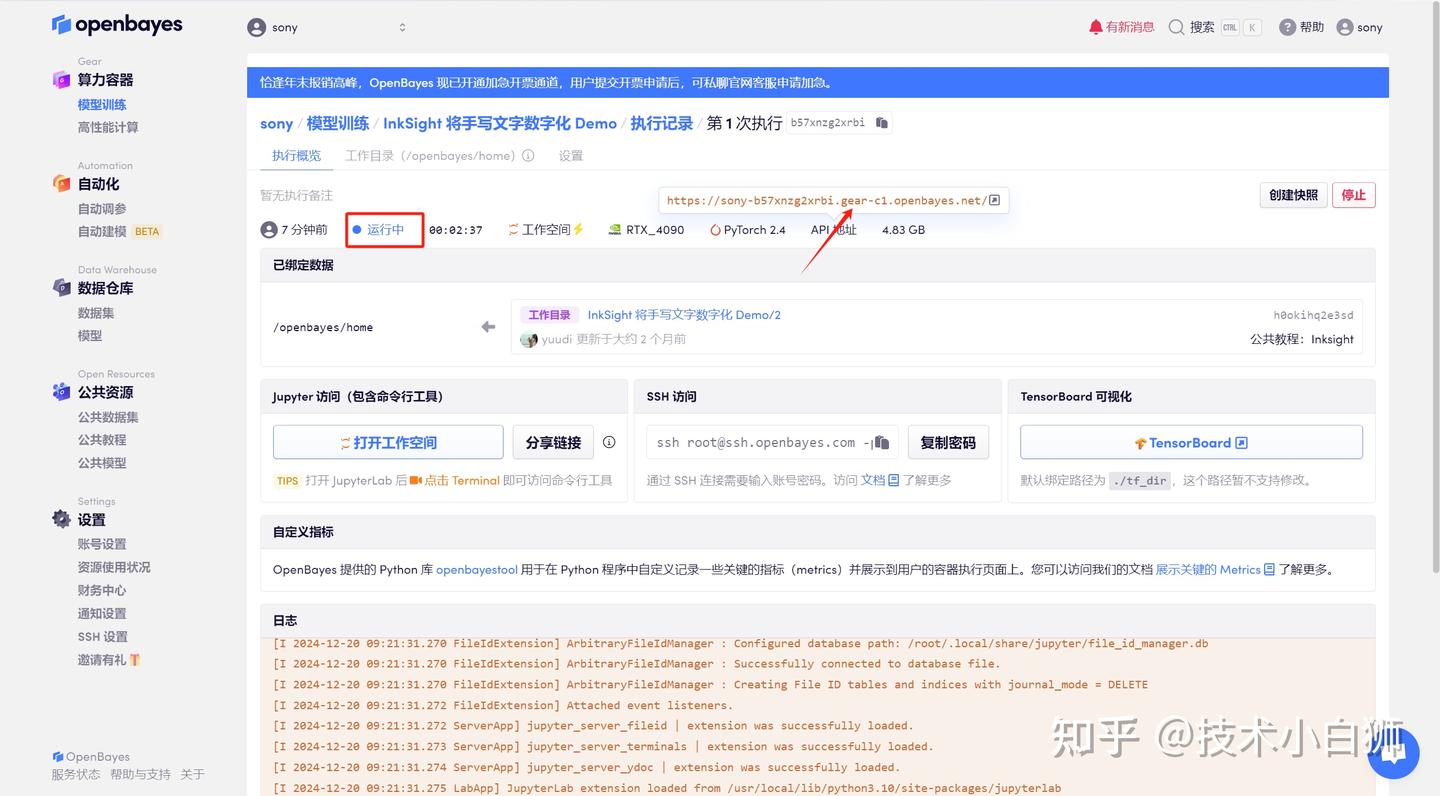The width and height of the screenshot is (1440, 796).
Task: Open the sony account menu top right
Action: (1358, 27)
